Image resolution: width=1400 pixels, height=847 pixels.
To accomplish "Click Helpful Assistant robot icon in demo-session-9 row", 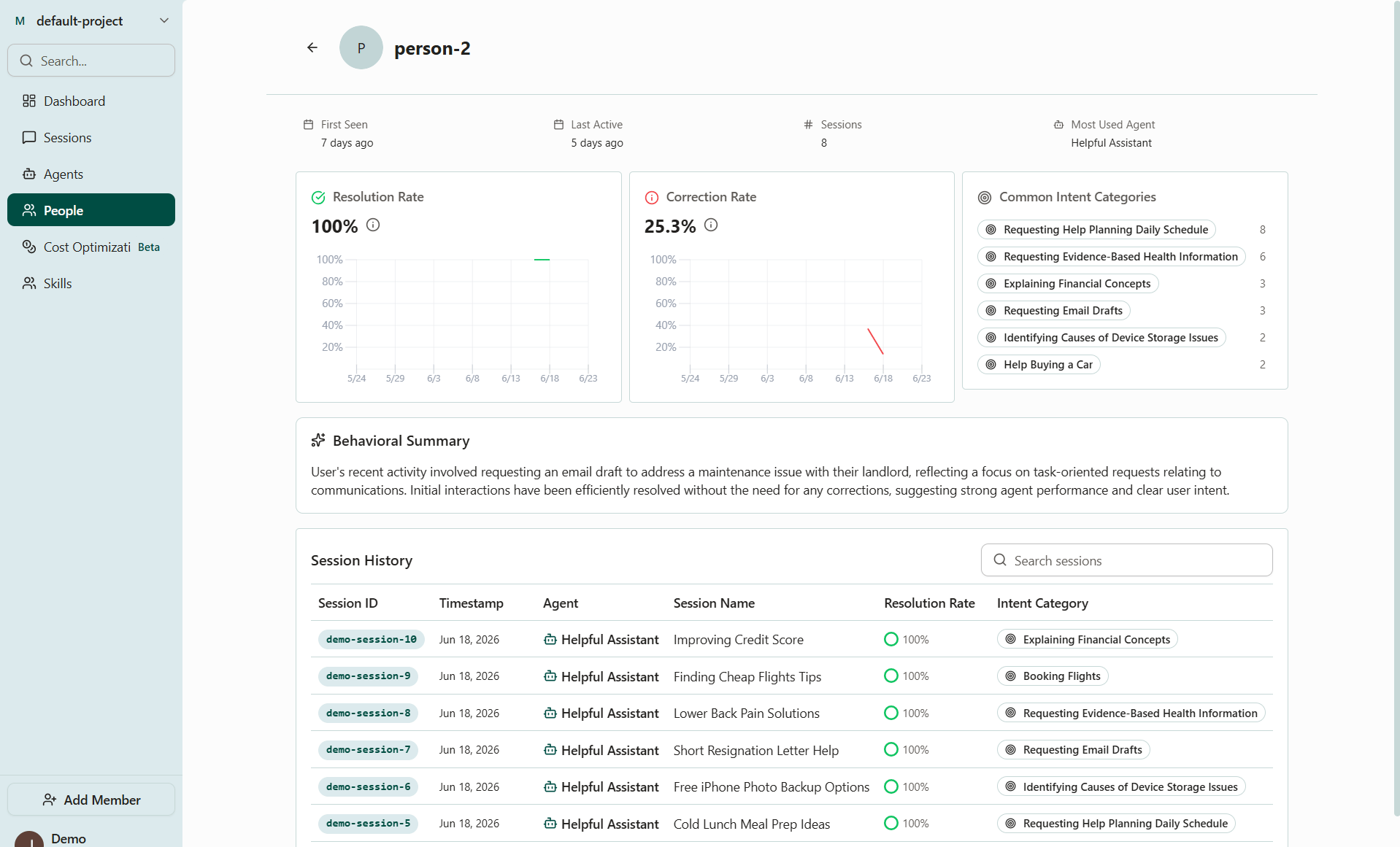I will click(x=550, y=676).
